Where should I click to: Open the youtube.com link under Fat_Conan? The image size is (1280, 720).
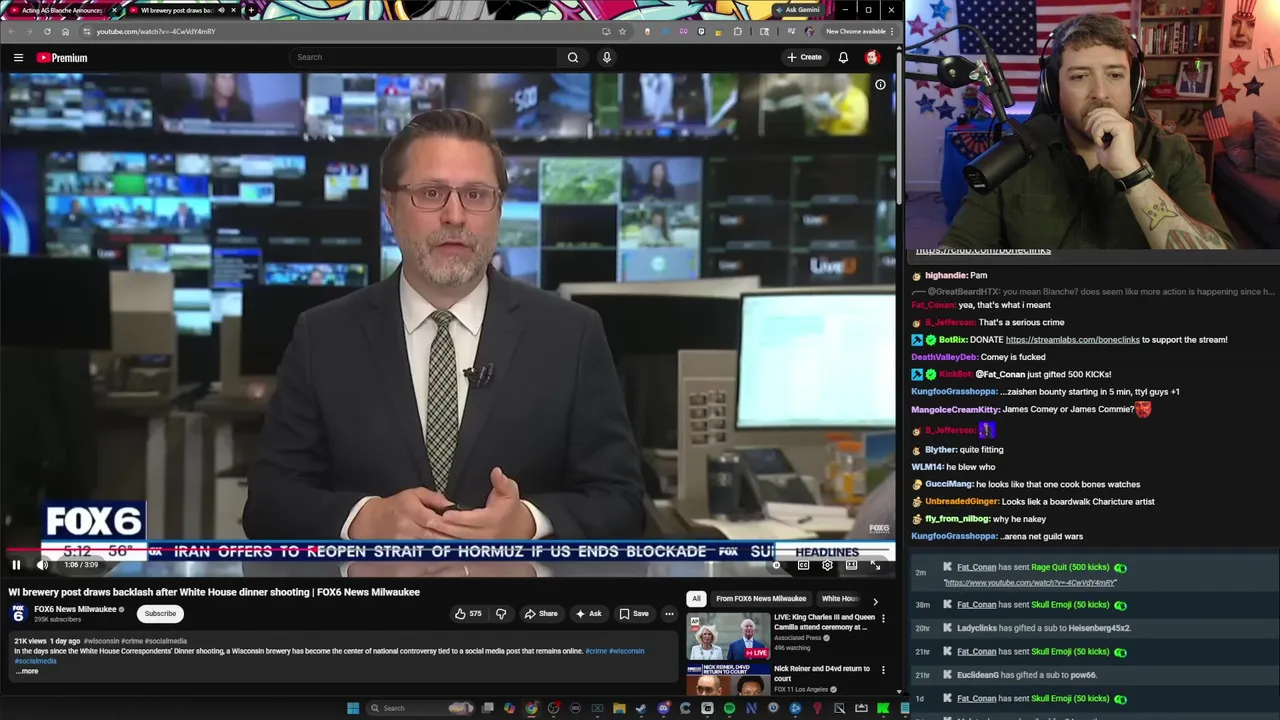[1030, 583]
